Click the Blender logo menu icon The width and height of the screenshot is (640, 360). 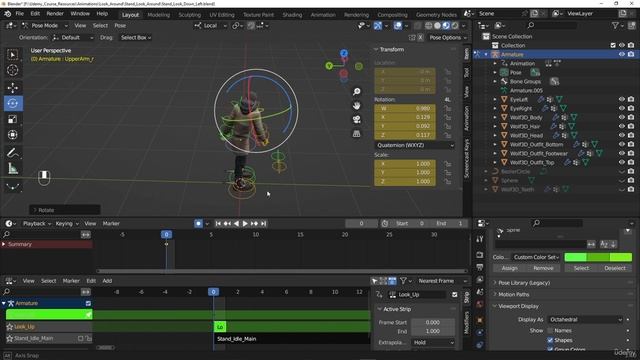tap(7, 13)
